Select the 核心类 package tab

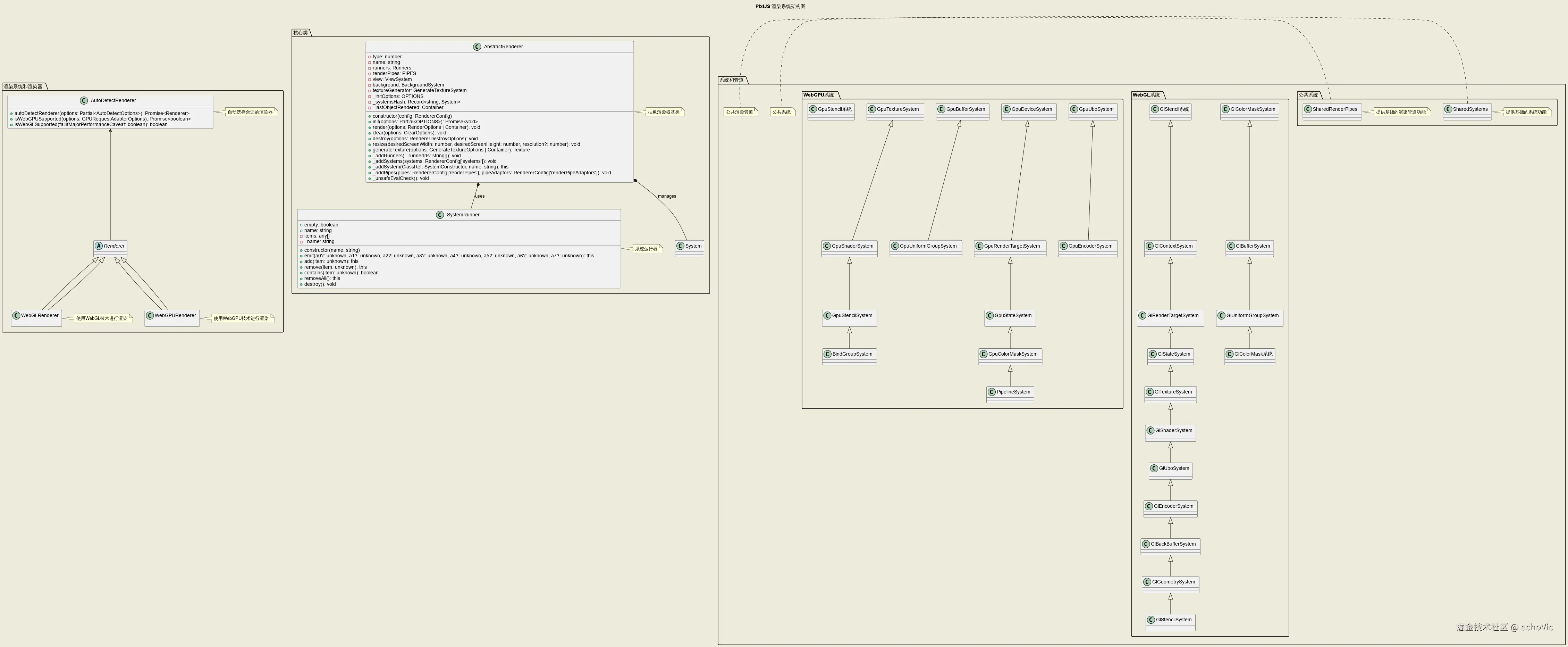301,33
